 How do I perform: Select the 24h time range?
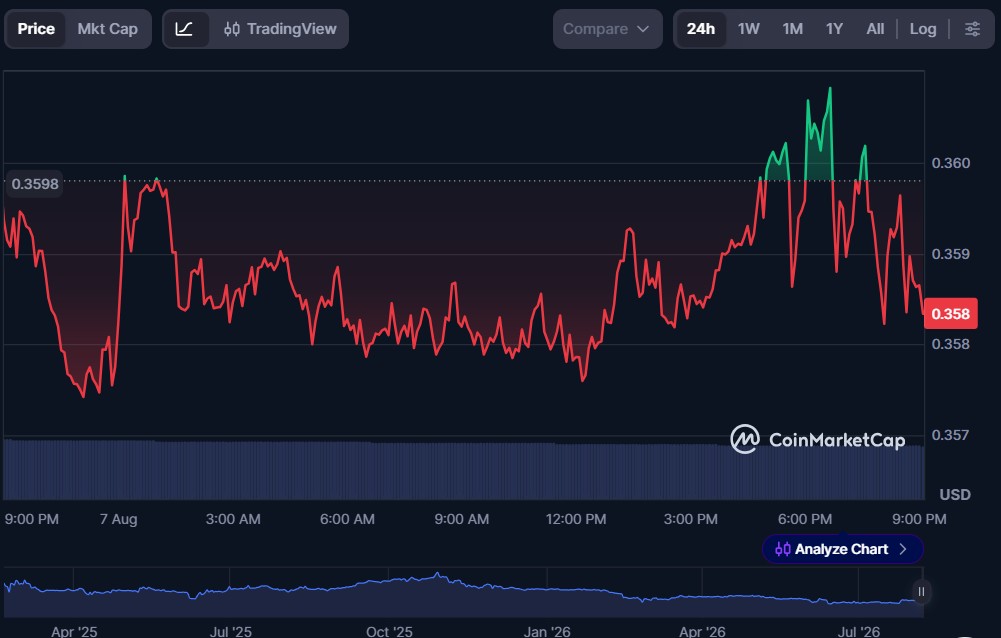pos(700,29)
